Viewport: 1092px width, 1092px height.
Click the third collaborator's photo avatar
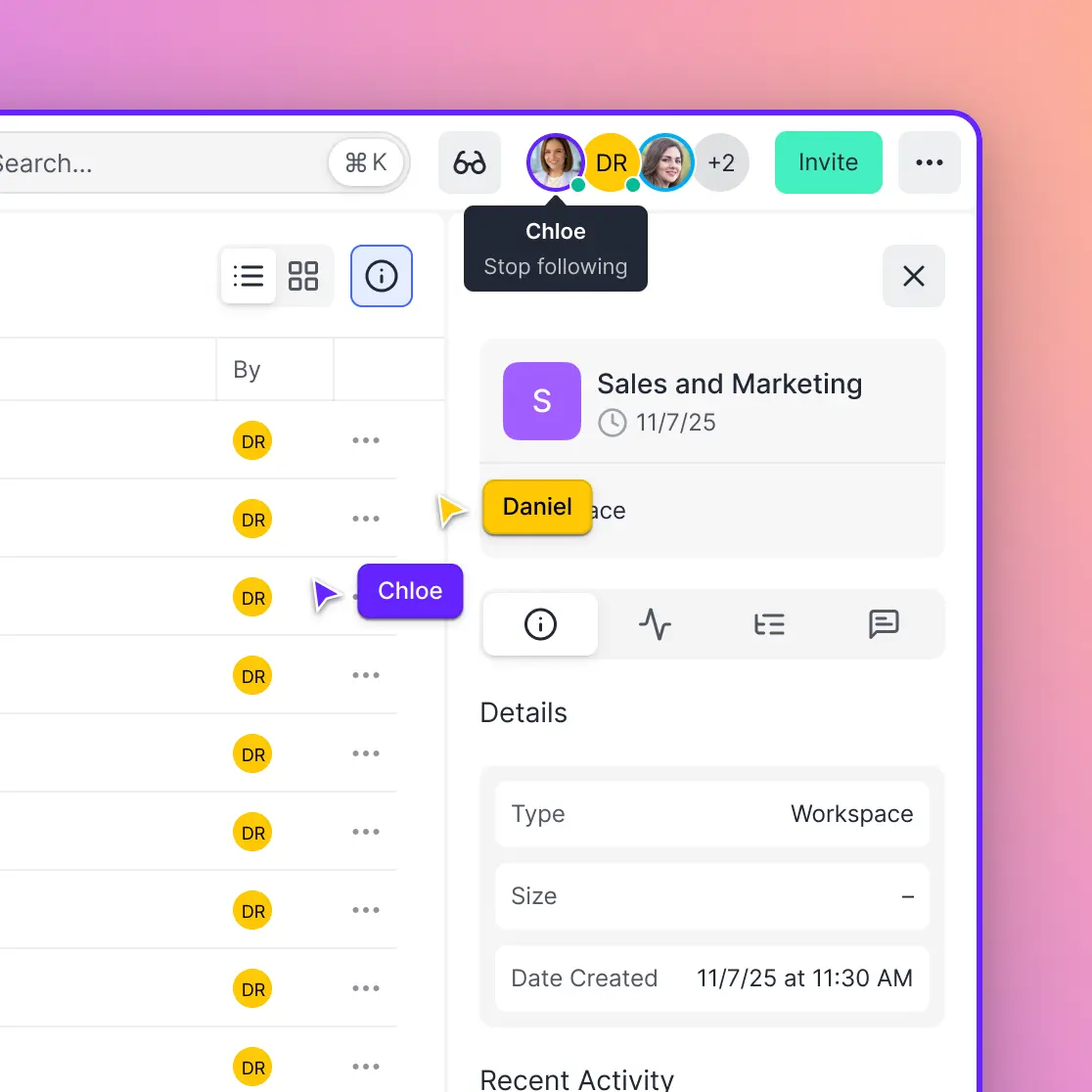pyautogui.click(x=666, y=162)
